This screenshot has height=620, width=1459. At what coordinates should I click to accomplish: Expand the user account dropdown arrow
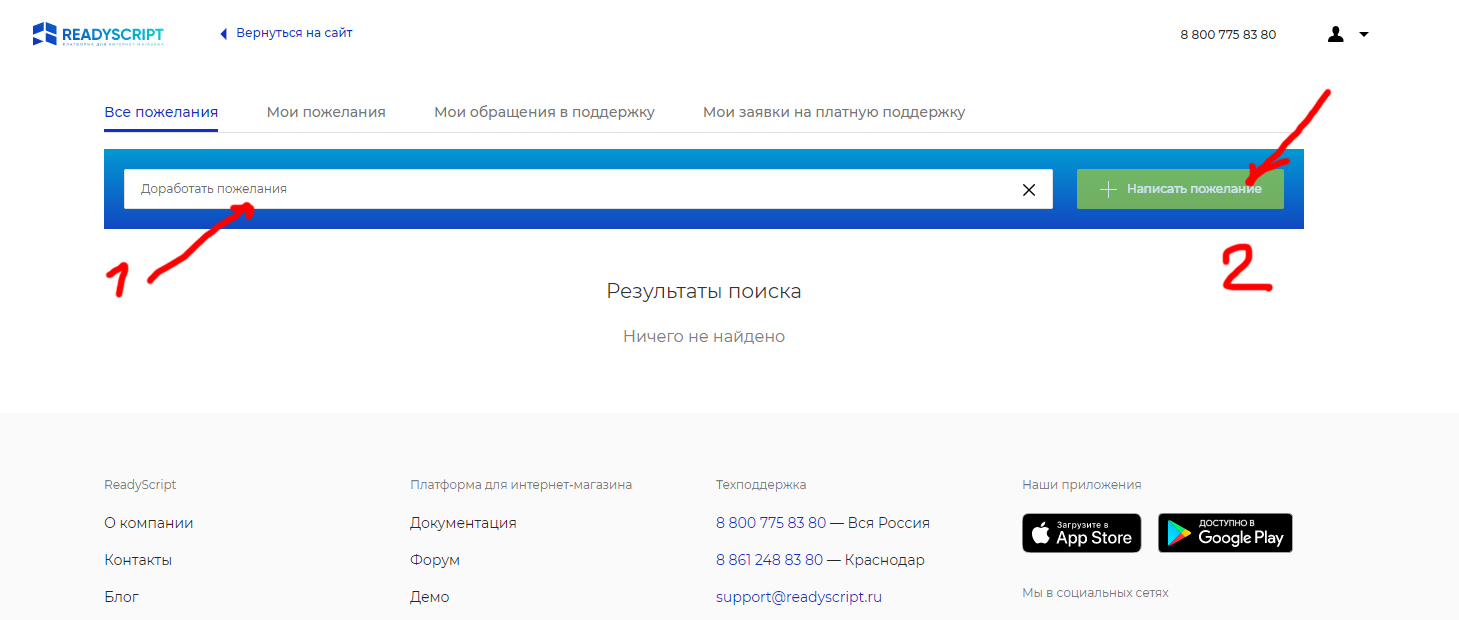(1364, 35)
